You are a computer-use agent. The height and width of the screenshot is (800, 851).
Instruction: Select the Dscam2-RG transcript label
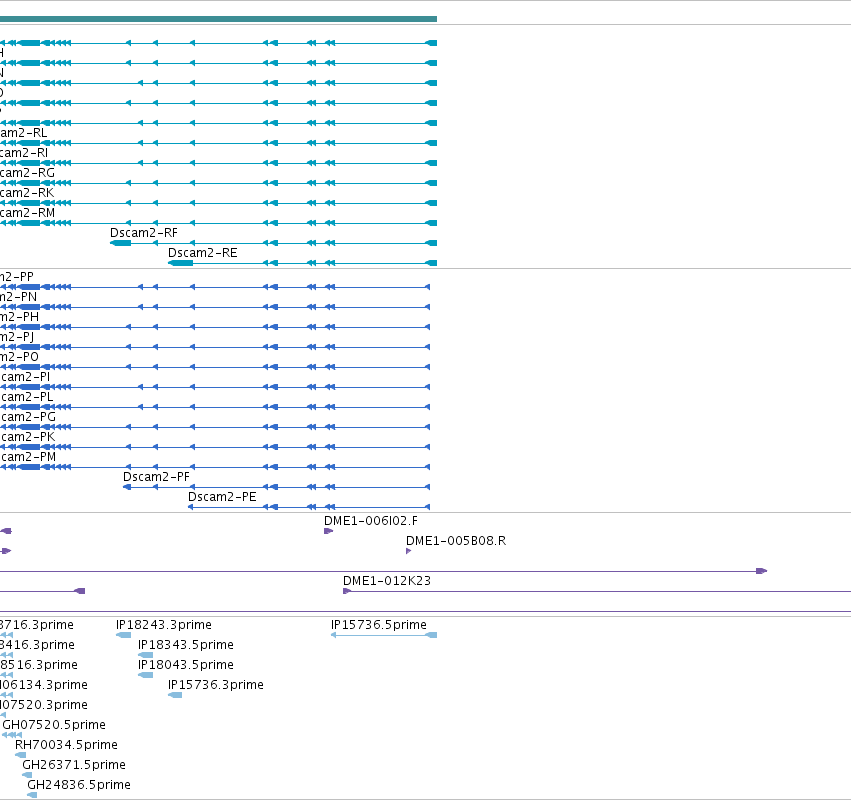pyautogui.click(x=27, y=173)
